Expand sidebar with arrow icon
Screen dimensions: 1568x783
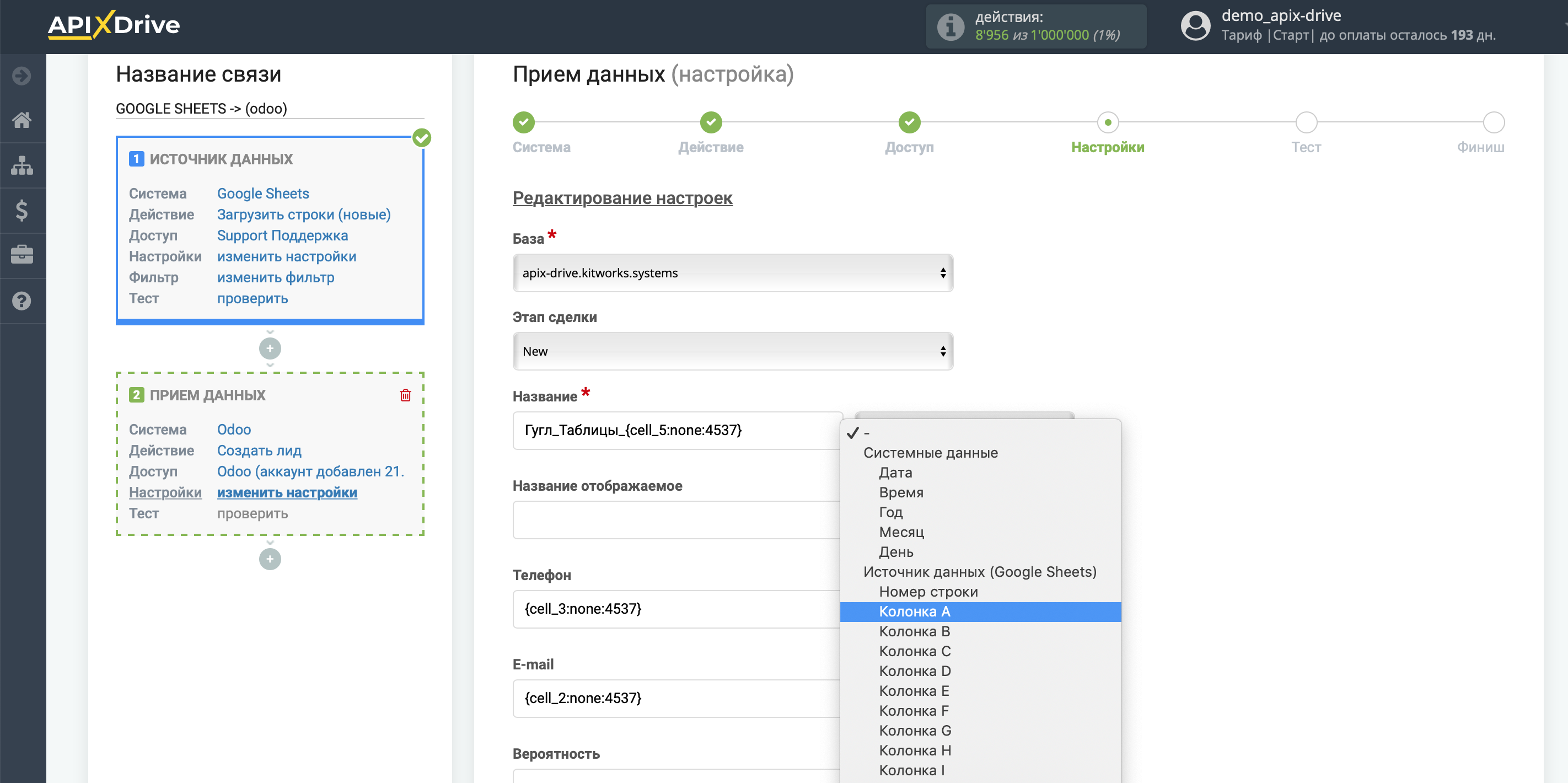(x=22, y=76)
